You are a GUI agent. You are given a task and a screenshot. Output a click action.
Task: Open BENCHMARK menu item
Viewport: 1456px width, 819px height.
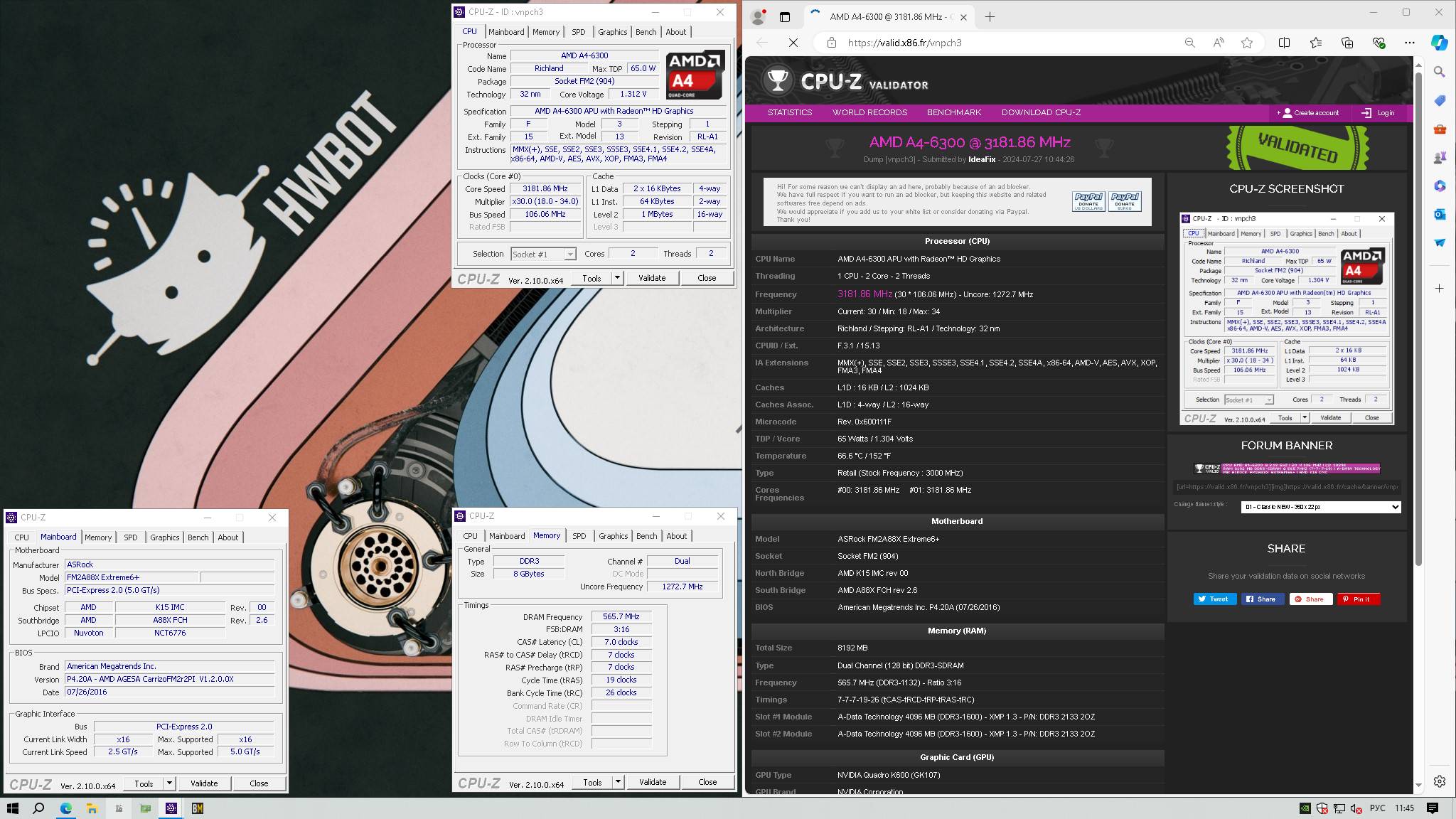(953, 112)
